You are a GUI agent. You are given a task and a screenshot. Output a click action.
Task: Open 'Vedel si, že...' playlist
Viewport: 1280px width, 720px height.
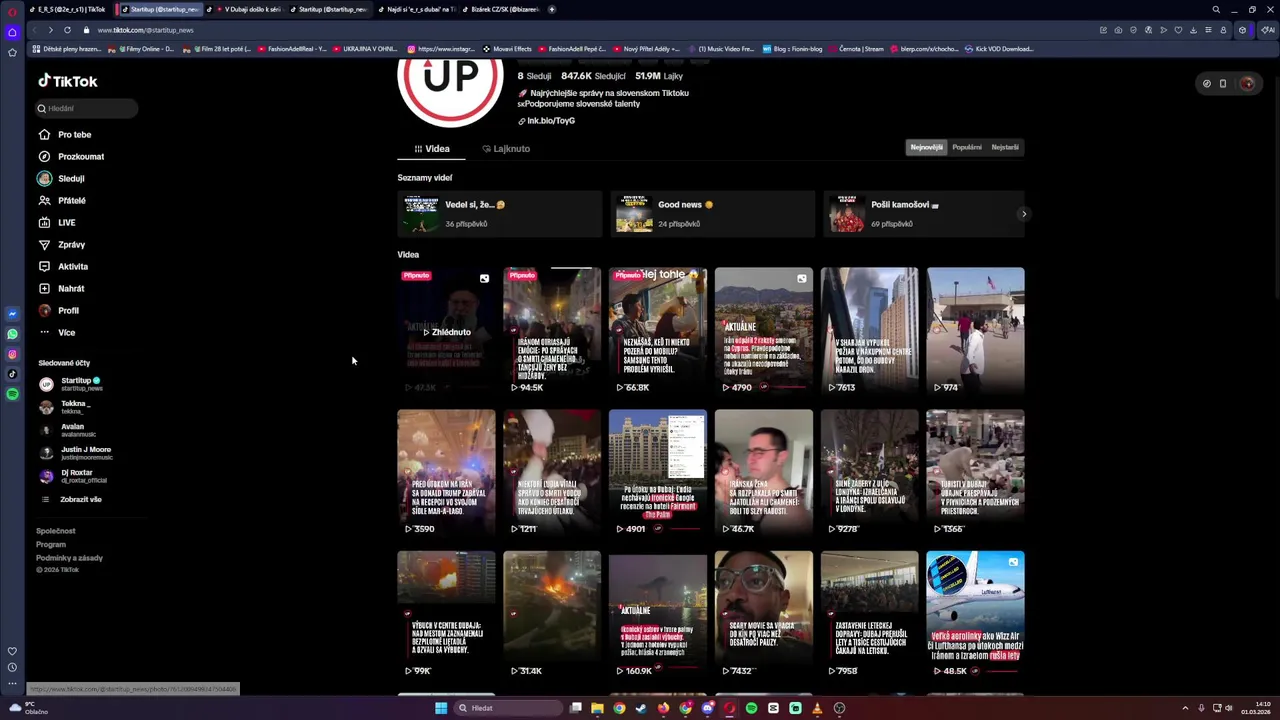tap(500, 214)
